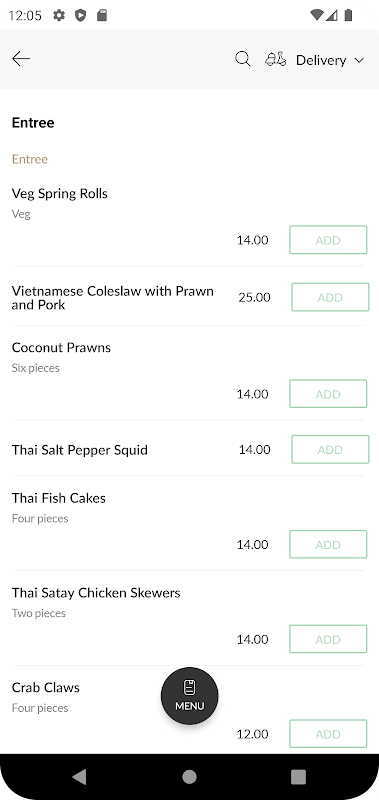Tap the back arrow icon
This screenshot has height=800, width=379.
coord(21,59)
